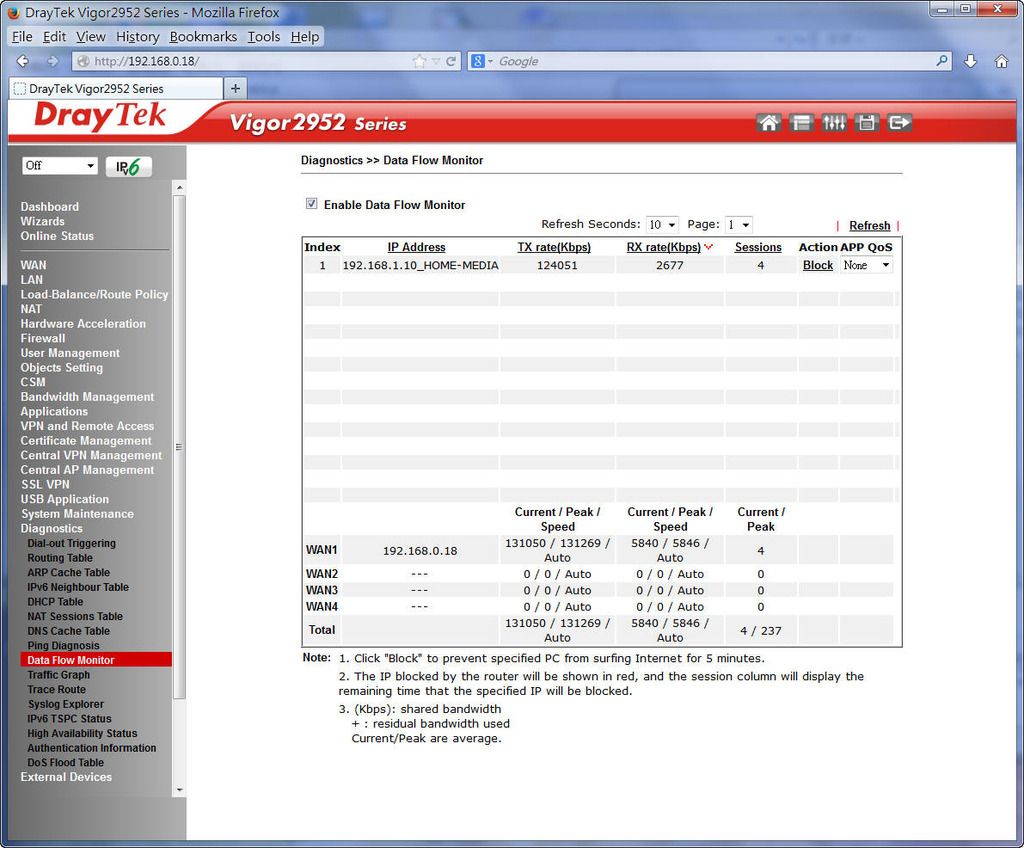Click the sidebar vertical scrollbar thumb
This screenshot has width=1024, height=848.
pyautogui.click(x=180, y=447)
